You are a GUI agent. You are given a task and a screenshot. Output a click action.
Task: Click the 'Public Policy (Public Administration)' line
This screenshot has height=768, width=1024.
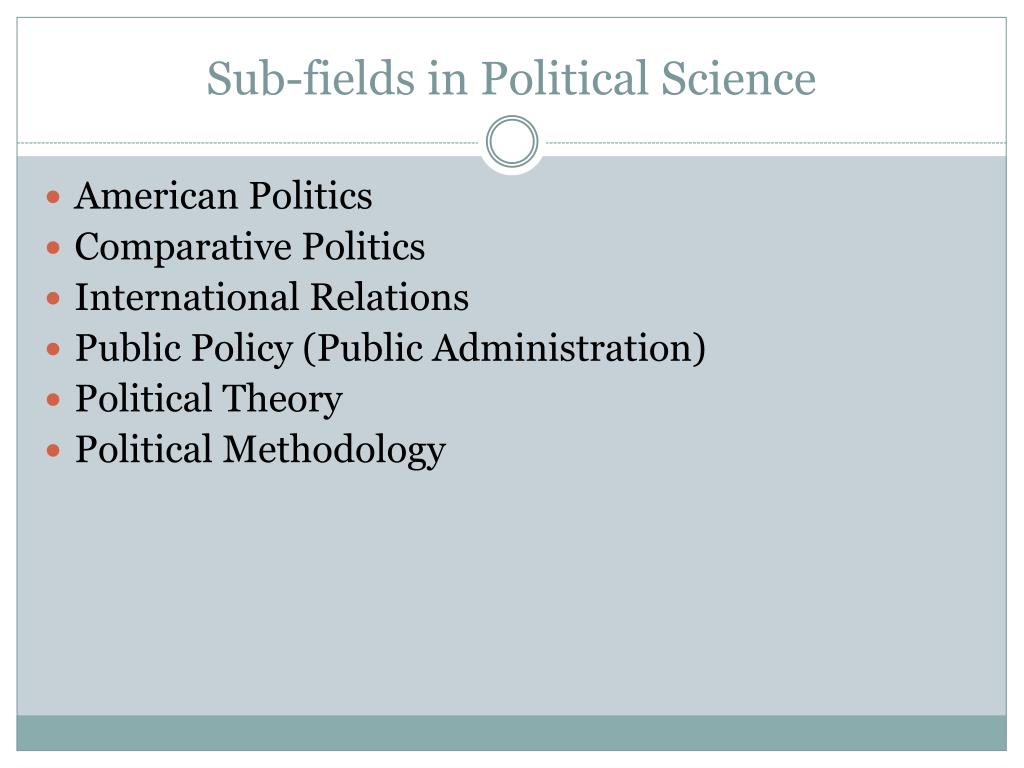390,348
